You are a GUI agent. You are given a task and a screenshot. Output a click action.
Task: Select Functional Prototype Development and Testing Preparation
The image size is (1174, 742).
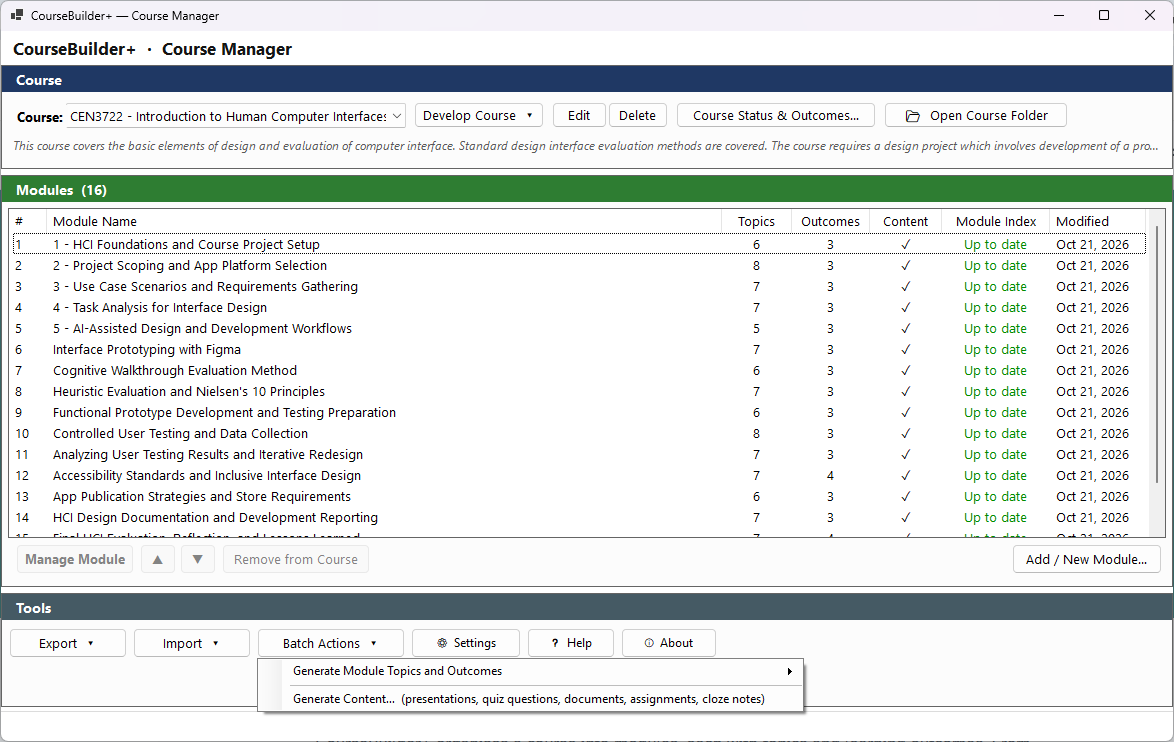[579, 412]
